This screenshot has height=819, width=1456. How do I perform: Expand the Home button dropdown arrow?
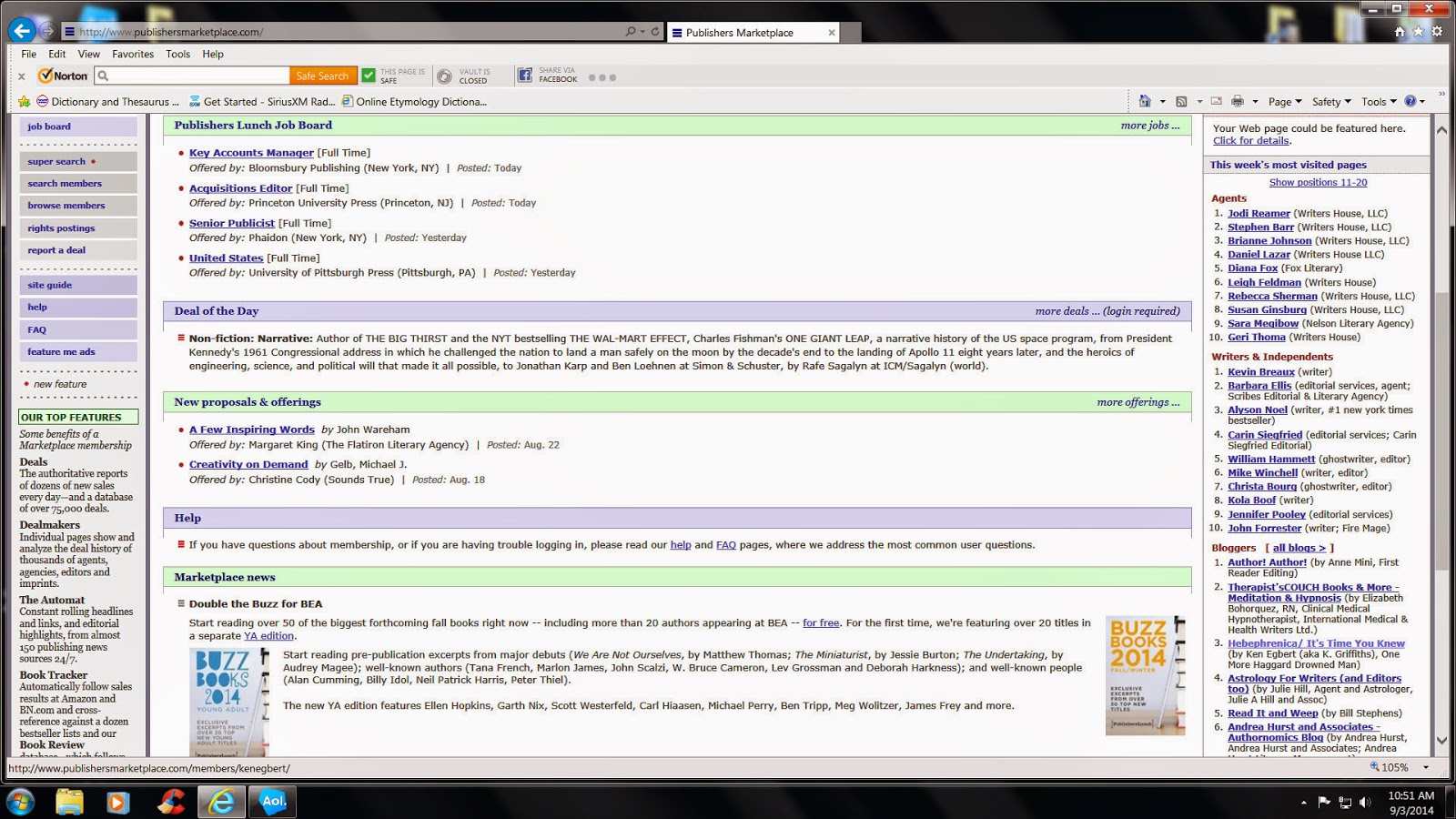coord(1162,102)
